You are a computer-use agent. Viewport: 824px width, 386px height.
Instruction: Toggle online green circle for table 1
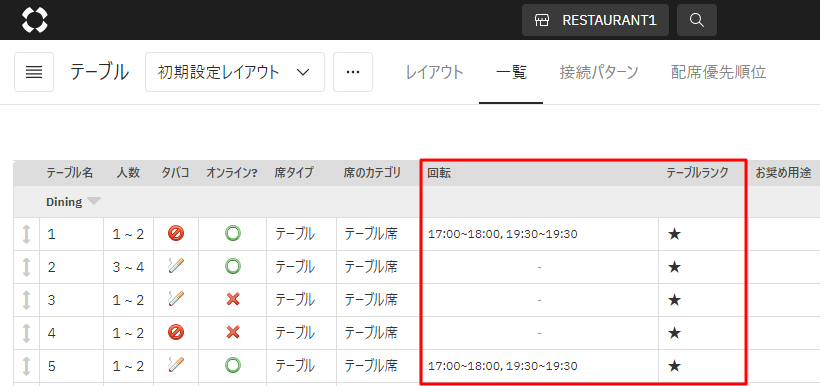click(233, 234)
